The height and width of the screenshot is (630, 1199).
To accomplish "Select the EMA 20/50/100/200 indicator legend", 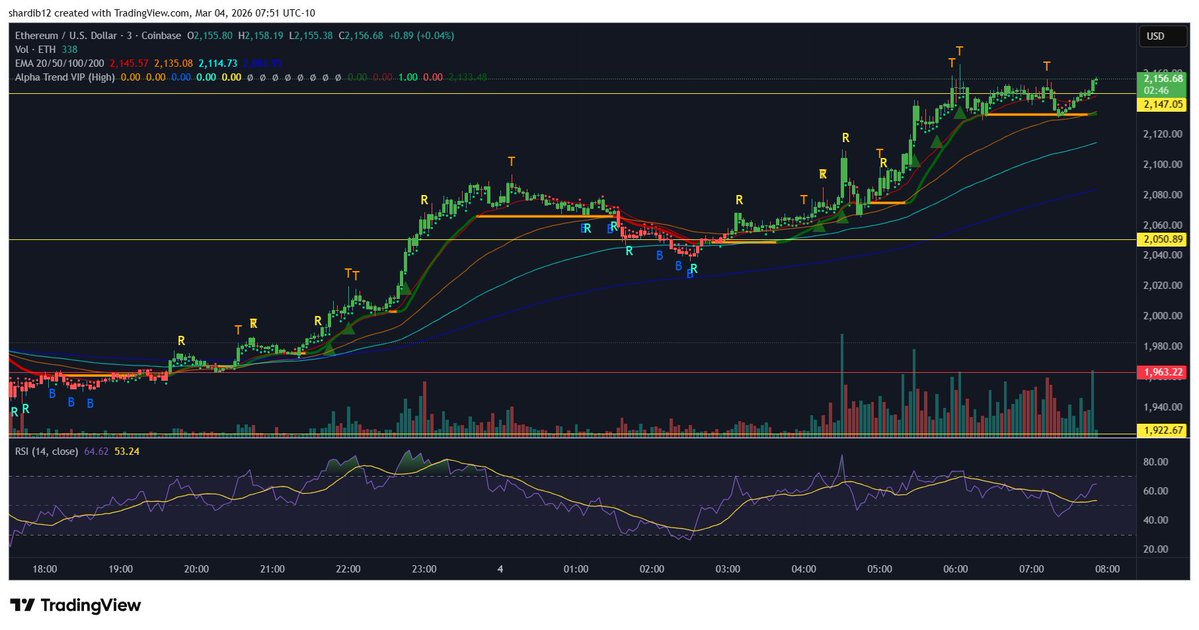I will (60, 63).
